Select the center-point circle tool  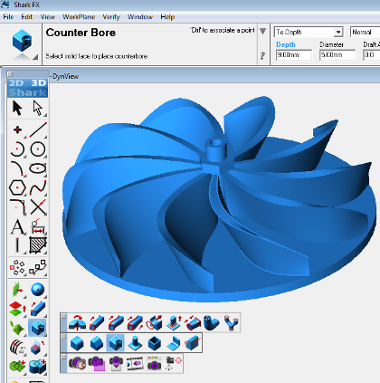pyautogui.click(x=38, y=149)
